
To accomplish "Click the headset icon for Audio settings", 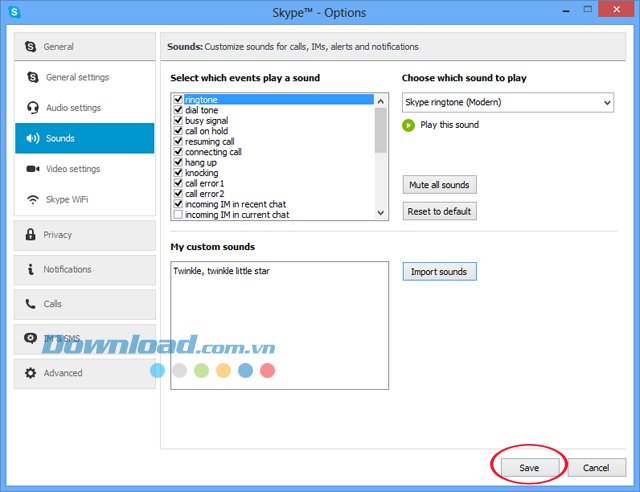I will (x=33, y=107).
